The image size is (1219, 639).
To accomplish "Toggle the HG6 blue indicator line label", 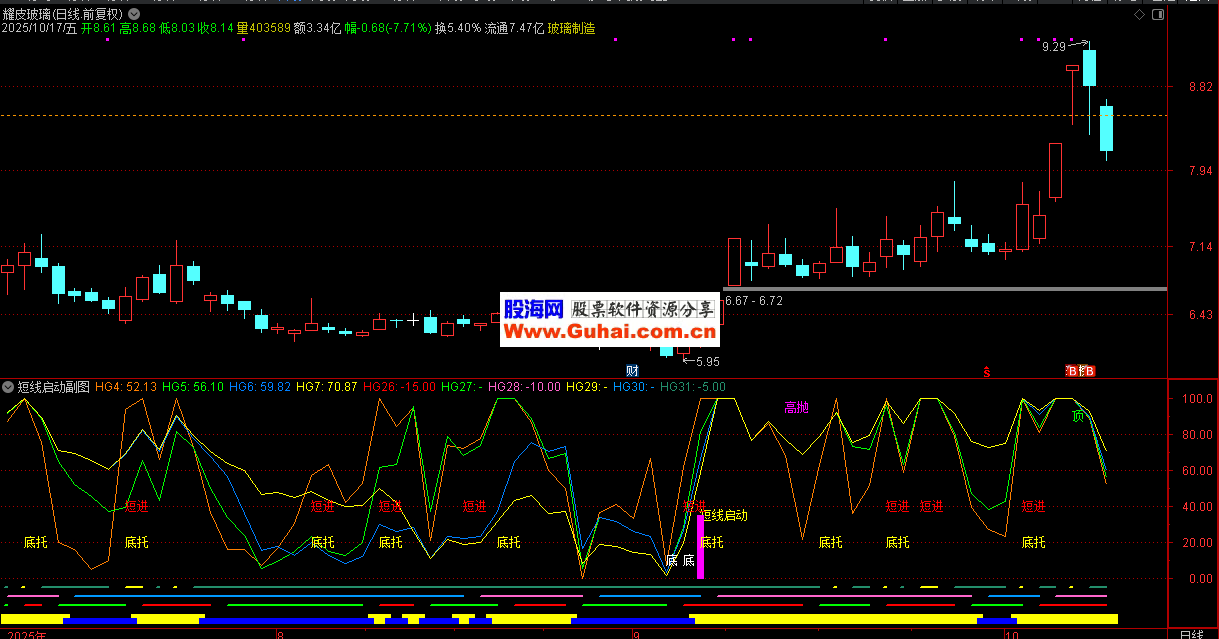I will tap(259, 387).
